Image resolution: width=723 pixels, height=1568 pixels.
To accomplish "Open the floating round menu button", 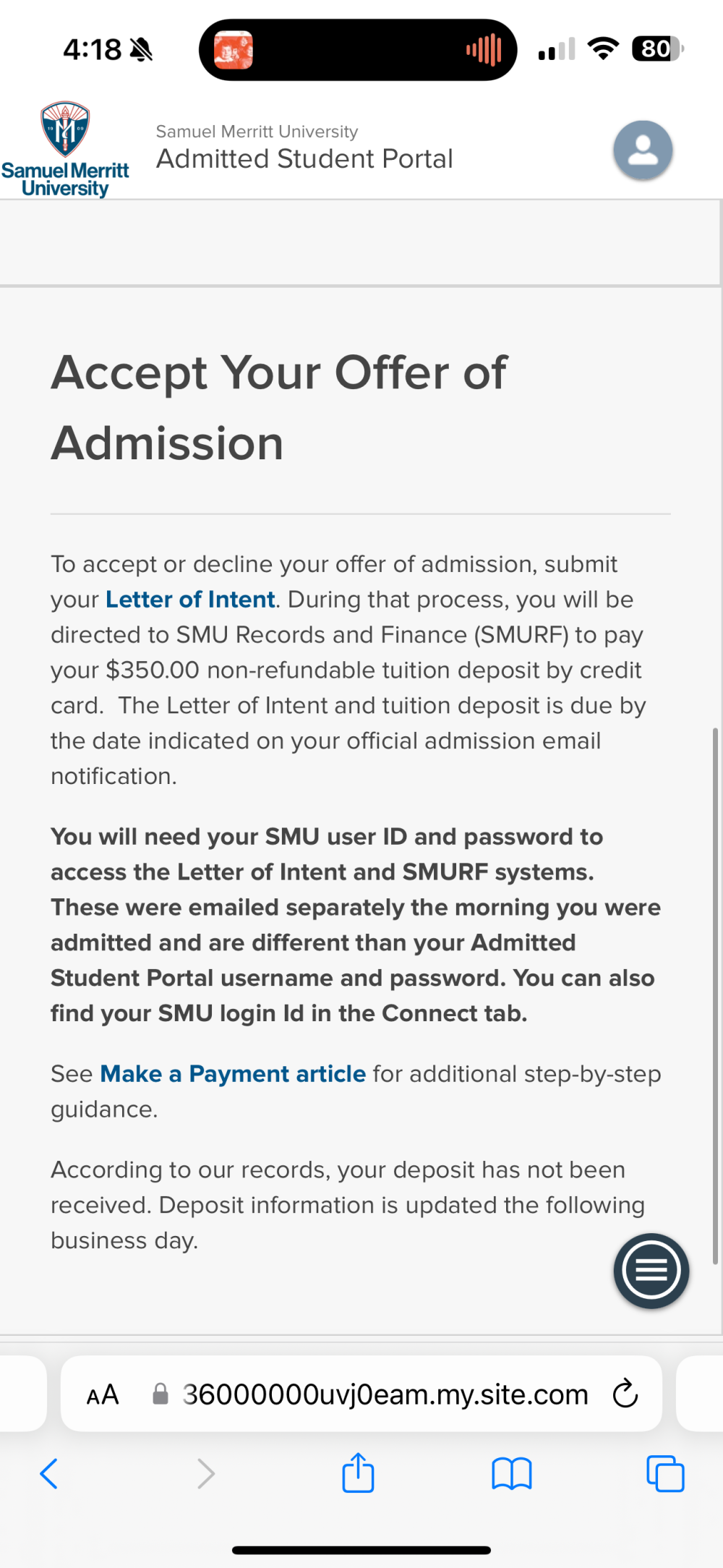I will pos(651,1271).
